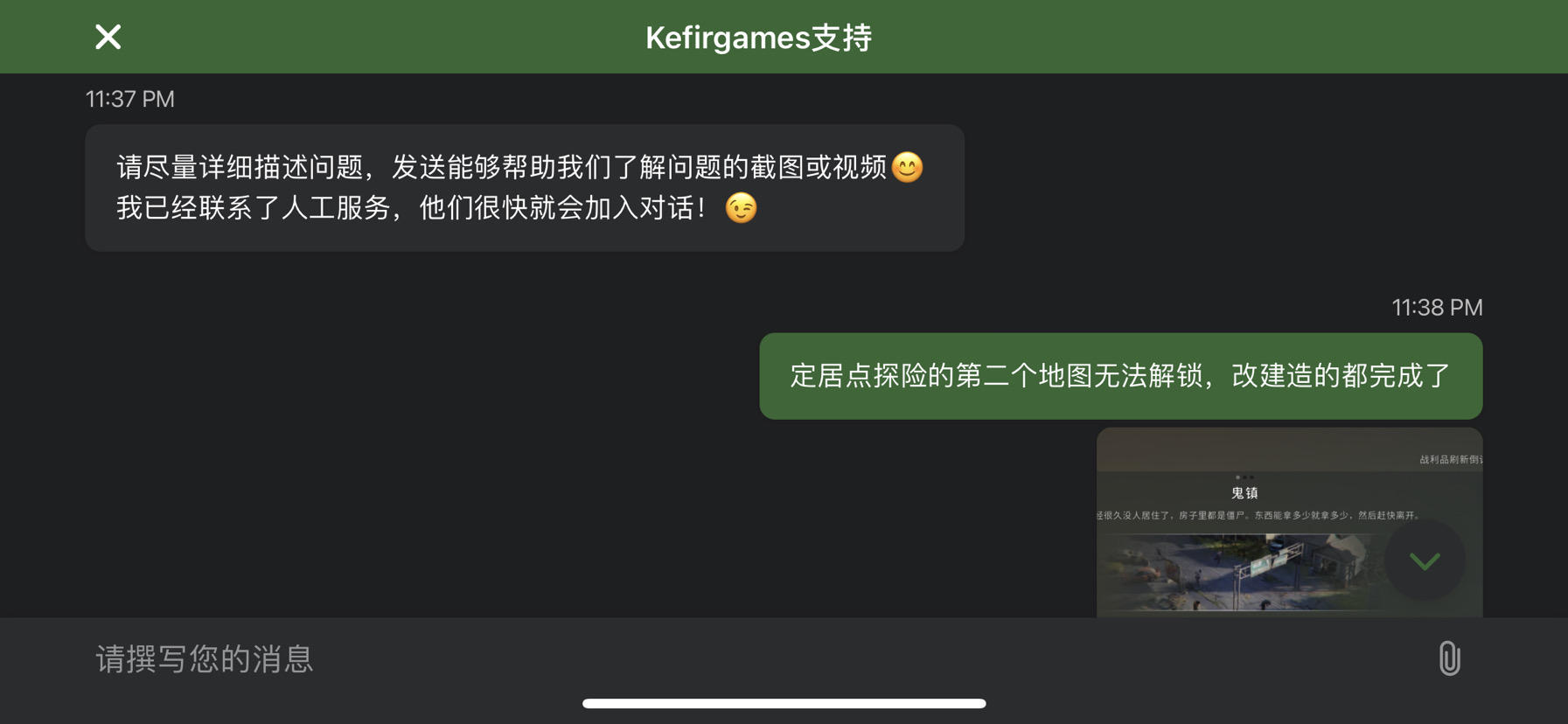Tap the winking emoji in bot message
The width and height of the screenshot is (1568, 724).
click(741, 208)
